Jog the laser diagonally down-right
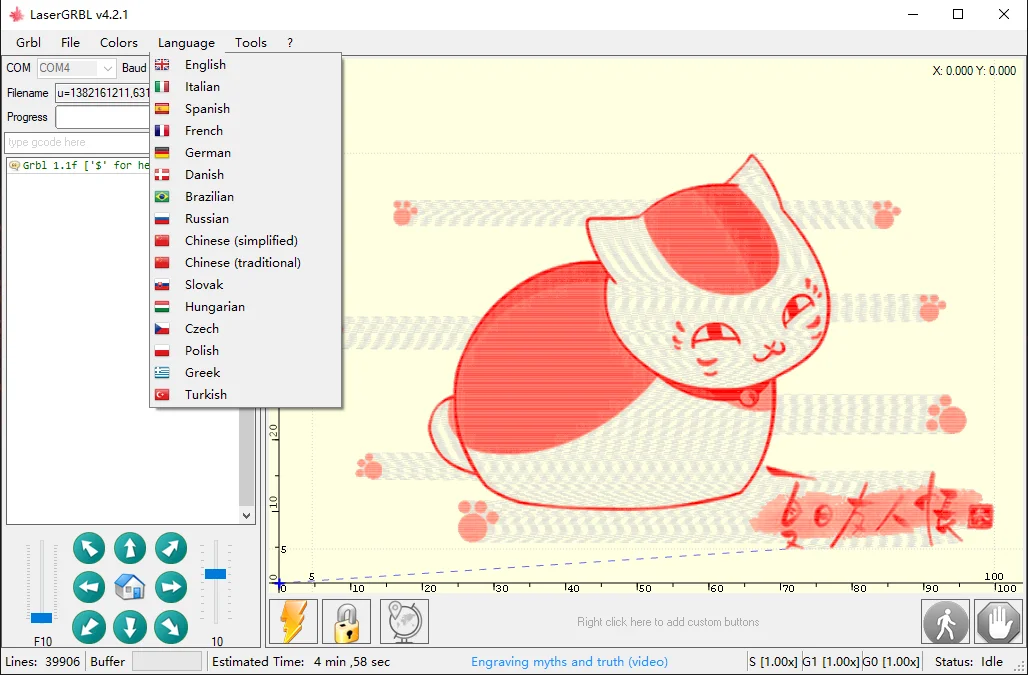1028x675 pixels. [x=171, y=627]
